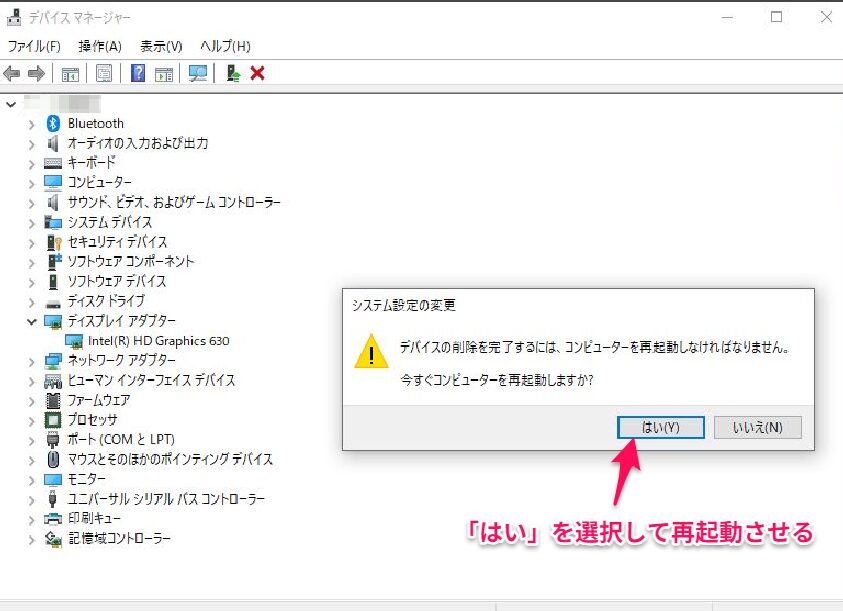Expand the モニター category chevron
The width and height of the screenshot is (843, 611).
(x=31, y=480)
